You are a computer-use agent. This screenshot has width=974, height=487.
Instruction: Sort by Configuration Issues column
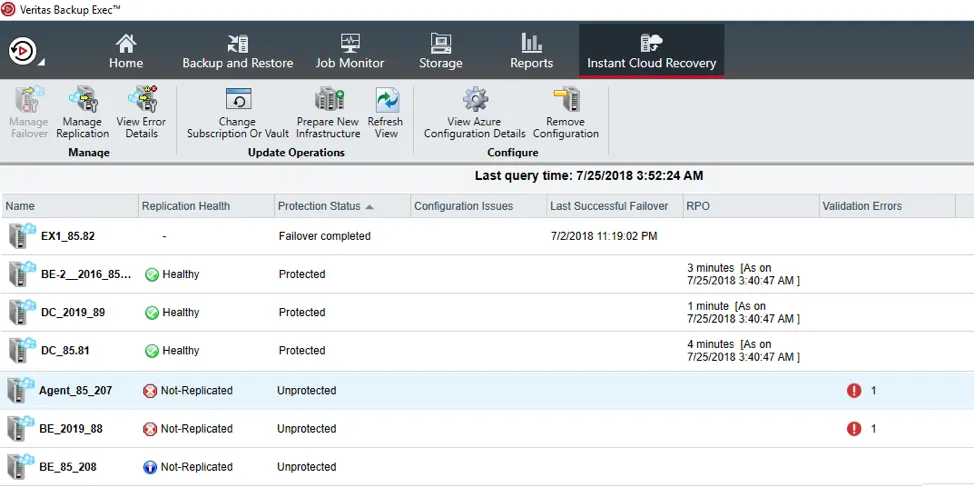(478, 206)
